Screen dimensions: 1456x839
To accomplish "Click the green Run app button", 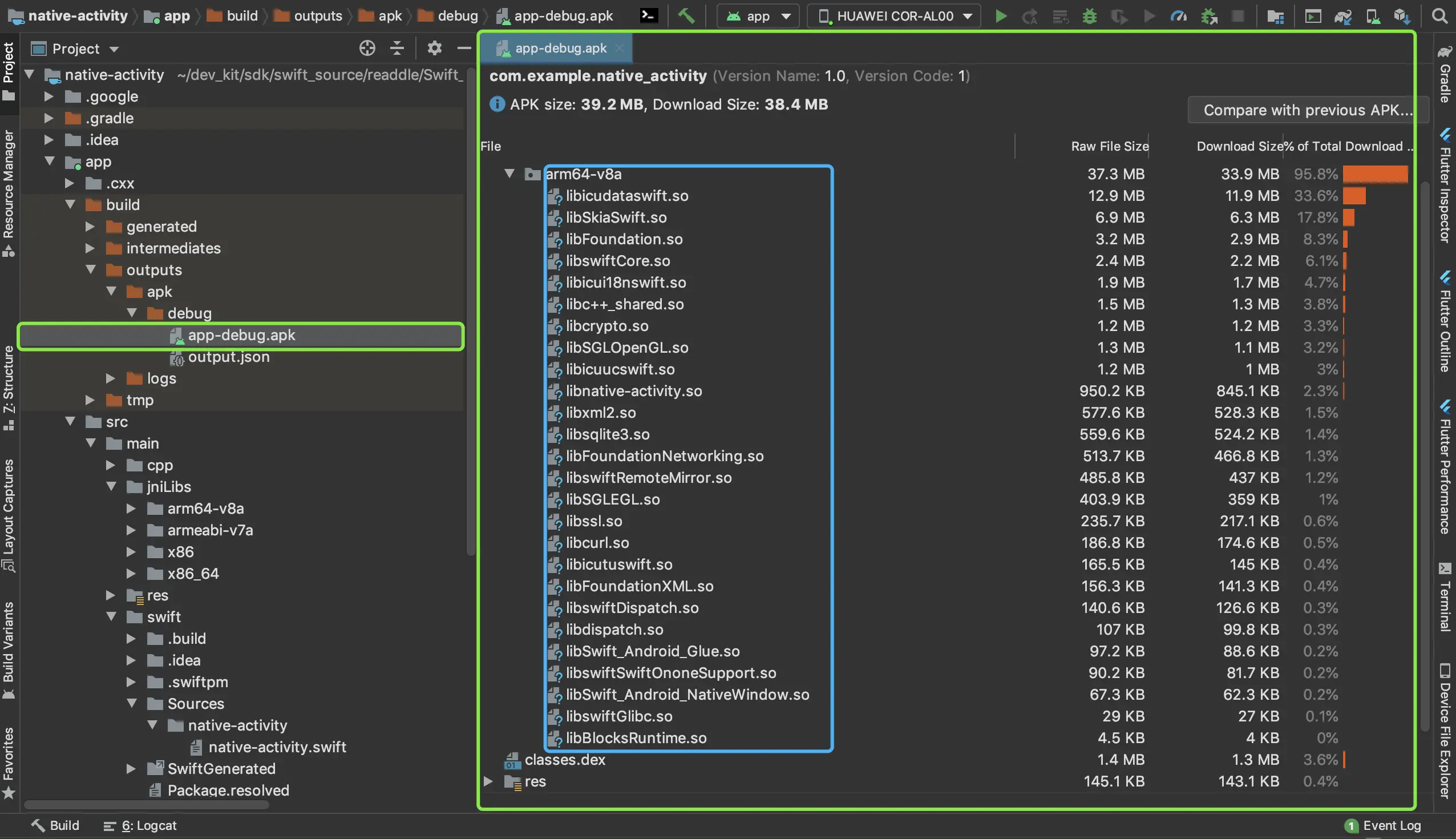I will [x=1000, y=15].
